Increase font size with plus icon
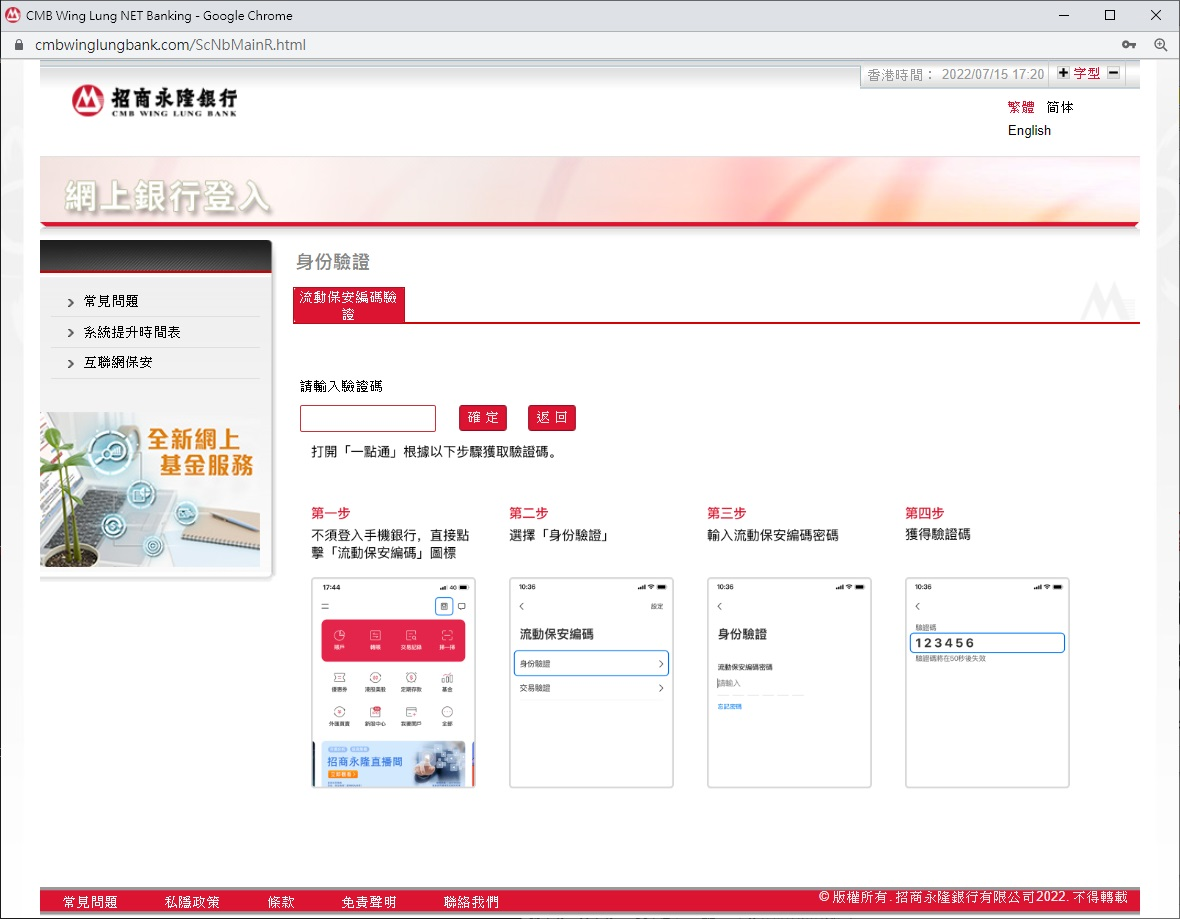This screenshot has width=1180, height=919. click(x=1063, y=73)
